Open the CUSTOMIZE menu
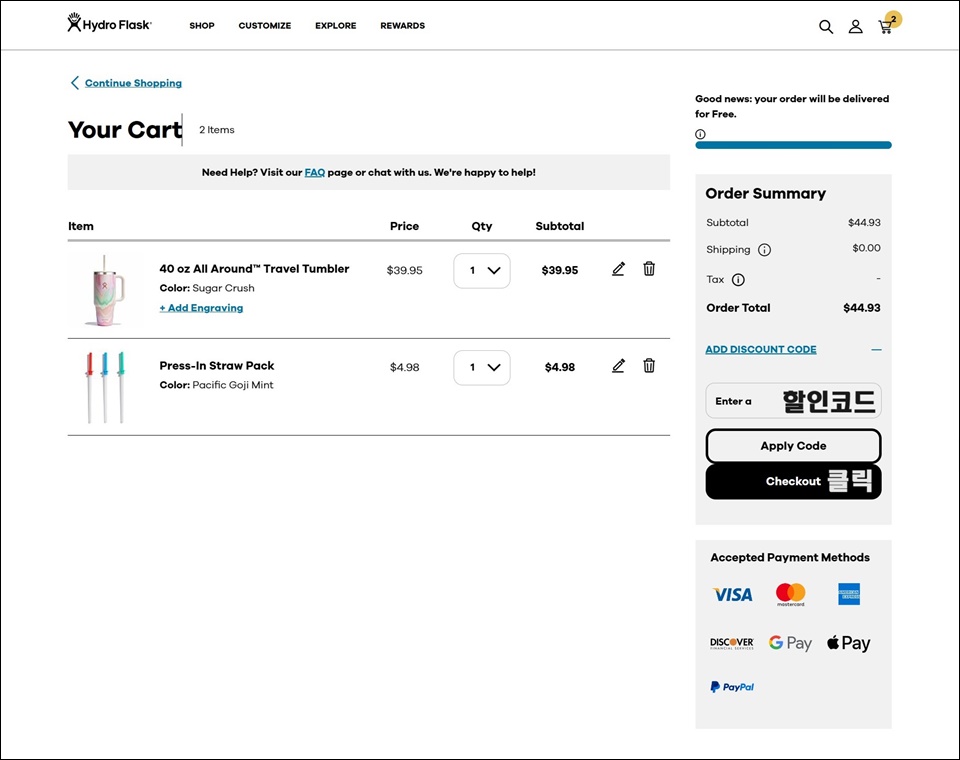 click(264, 26)
